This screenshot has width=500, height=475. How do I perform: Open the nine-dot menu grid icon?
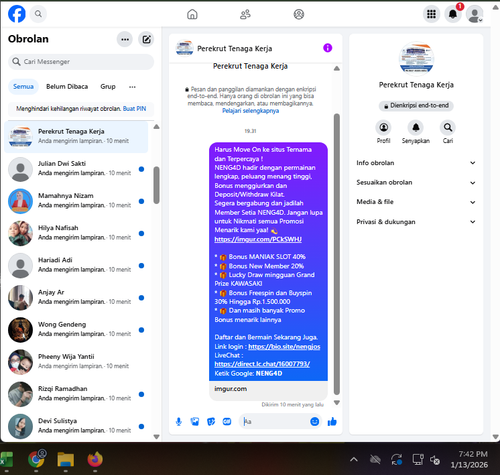point(431,14)
